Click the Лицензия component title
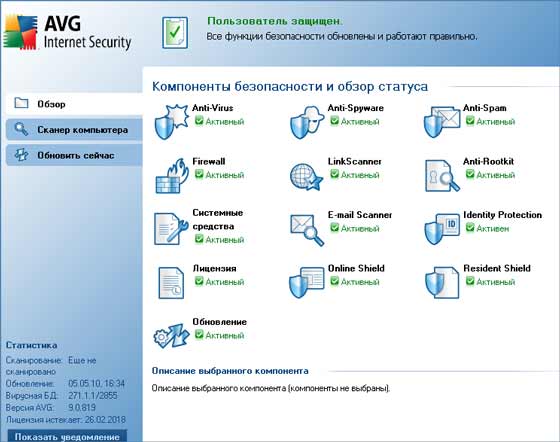The width and height of the screenshot is (560, 442). click(x=214, y=268)
